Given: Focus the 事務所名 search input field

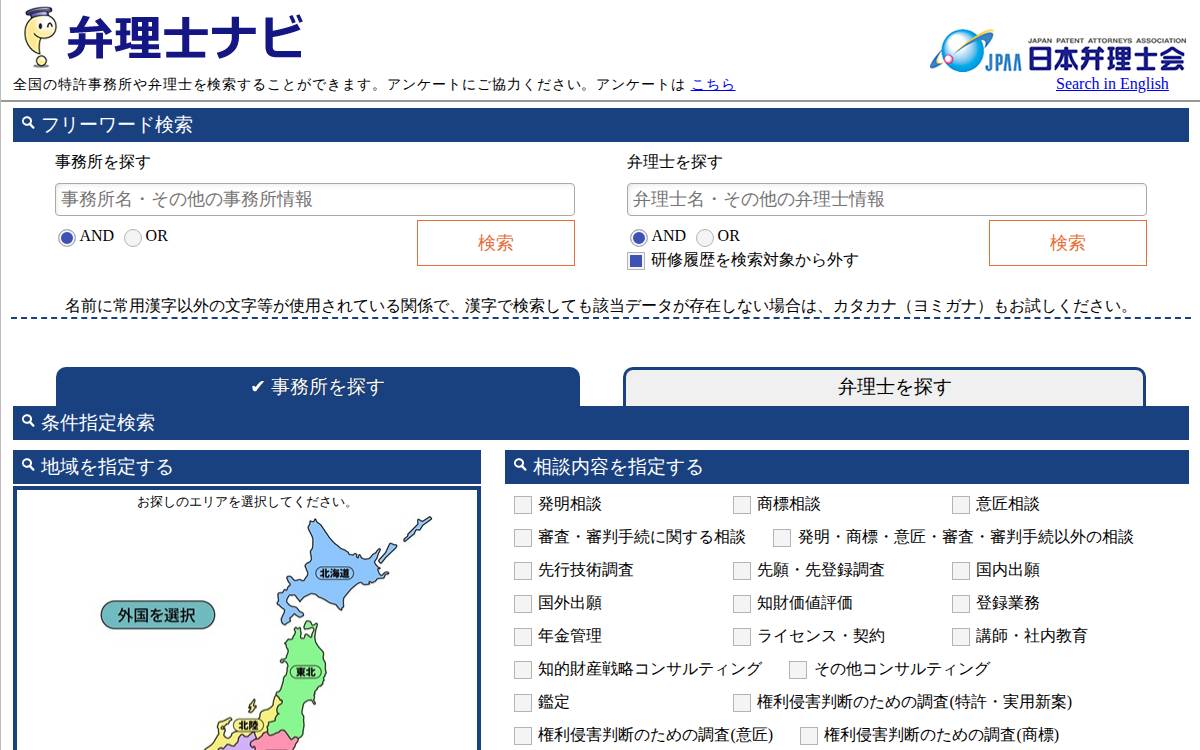Looking at the screenshot, I should [315, 199].
